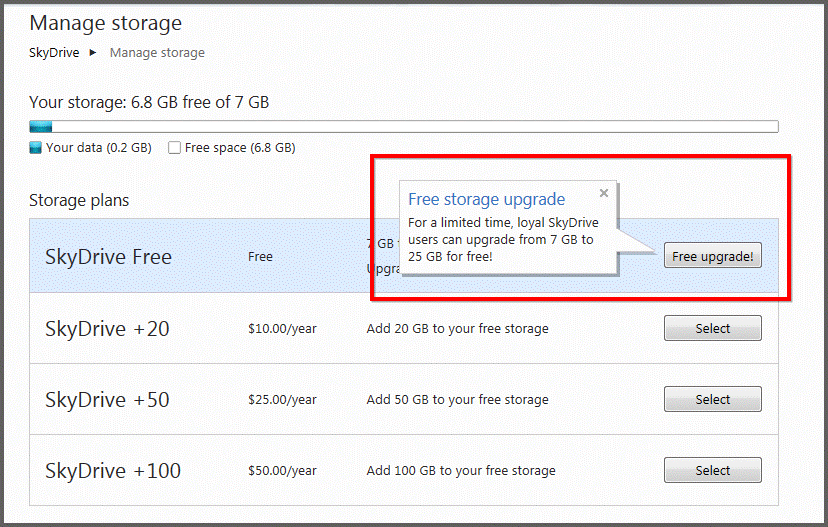
Task: Click the $50.00/year price text
Action: pos(282,470)
